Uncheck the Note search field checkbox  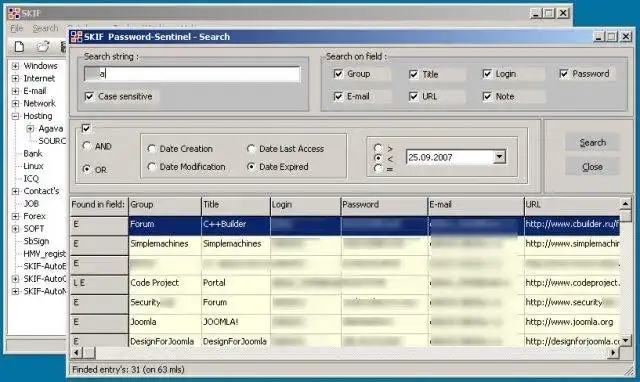pyautogui.click(x=487, y=96)
